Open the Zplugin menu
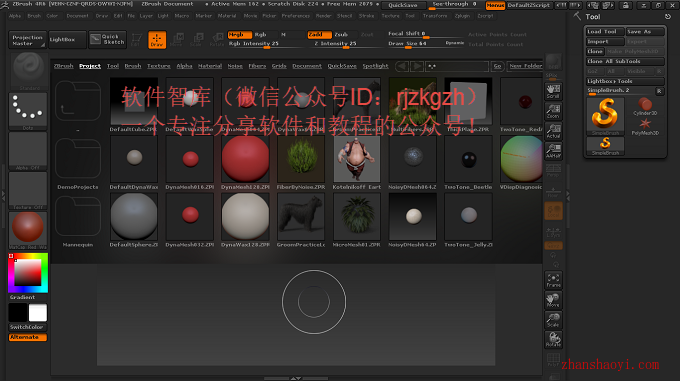Screen dimensions: 680x381 pos(462,16)
